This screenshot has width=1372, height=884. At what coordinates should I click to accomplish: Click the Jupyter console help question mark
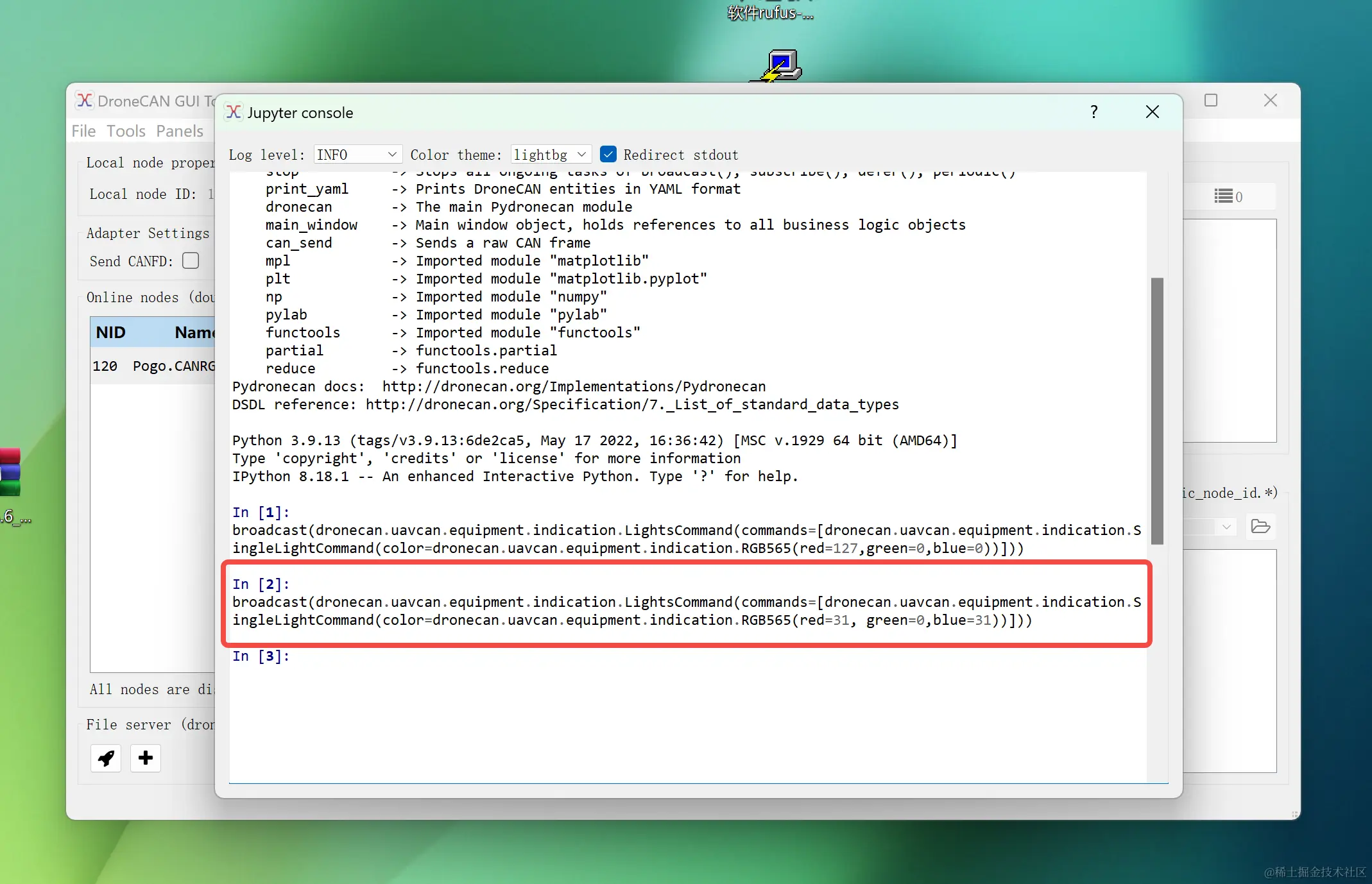tap(1094, 112)
